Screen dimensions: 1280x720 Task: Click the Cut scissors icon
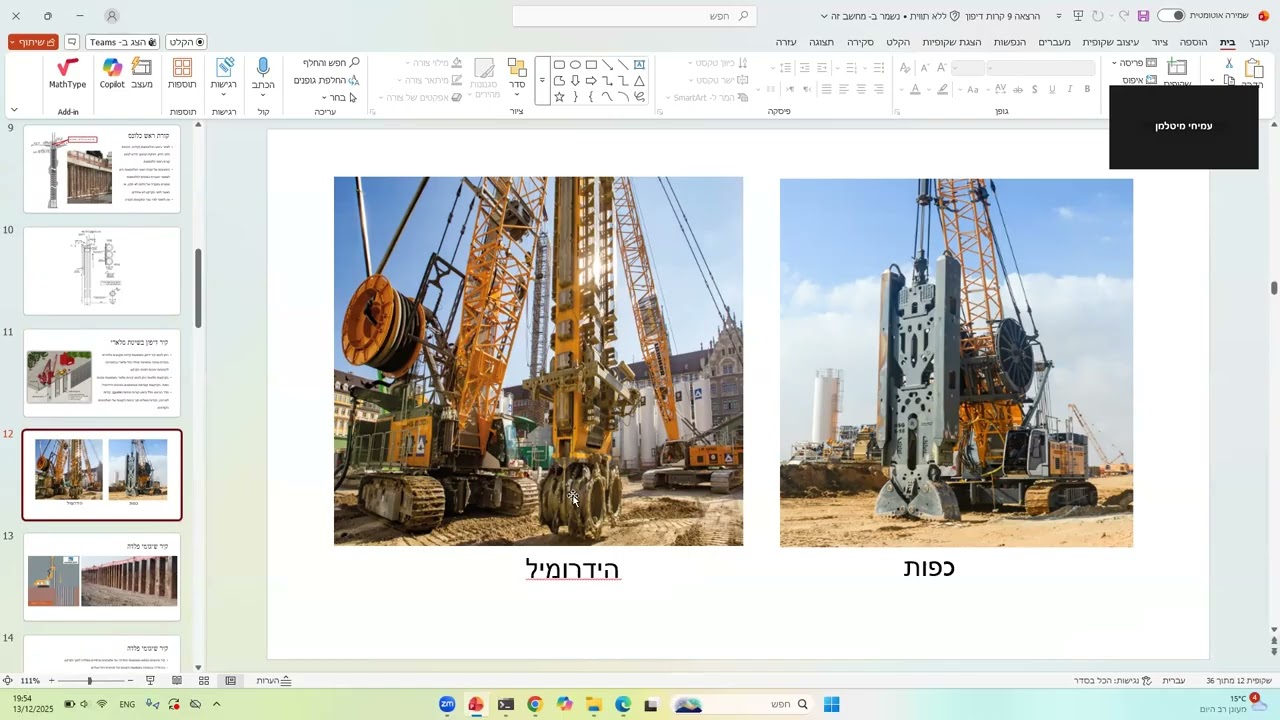(x=1229, y=63)
